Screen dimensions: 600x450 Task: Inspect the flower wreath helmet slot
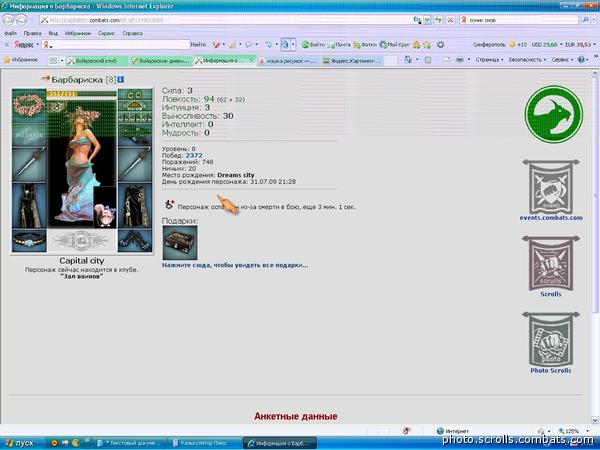click(x=29, y=106)
